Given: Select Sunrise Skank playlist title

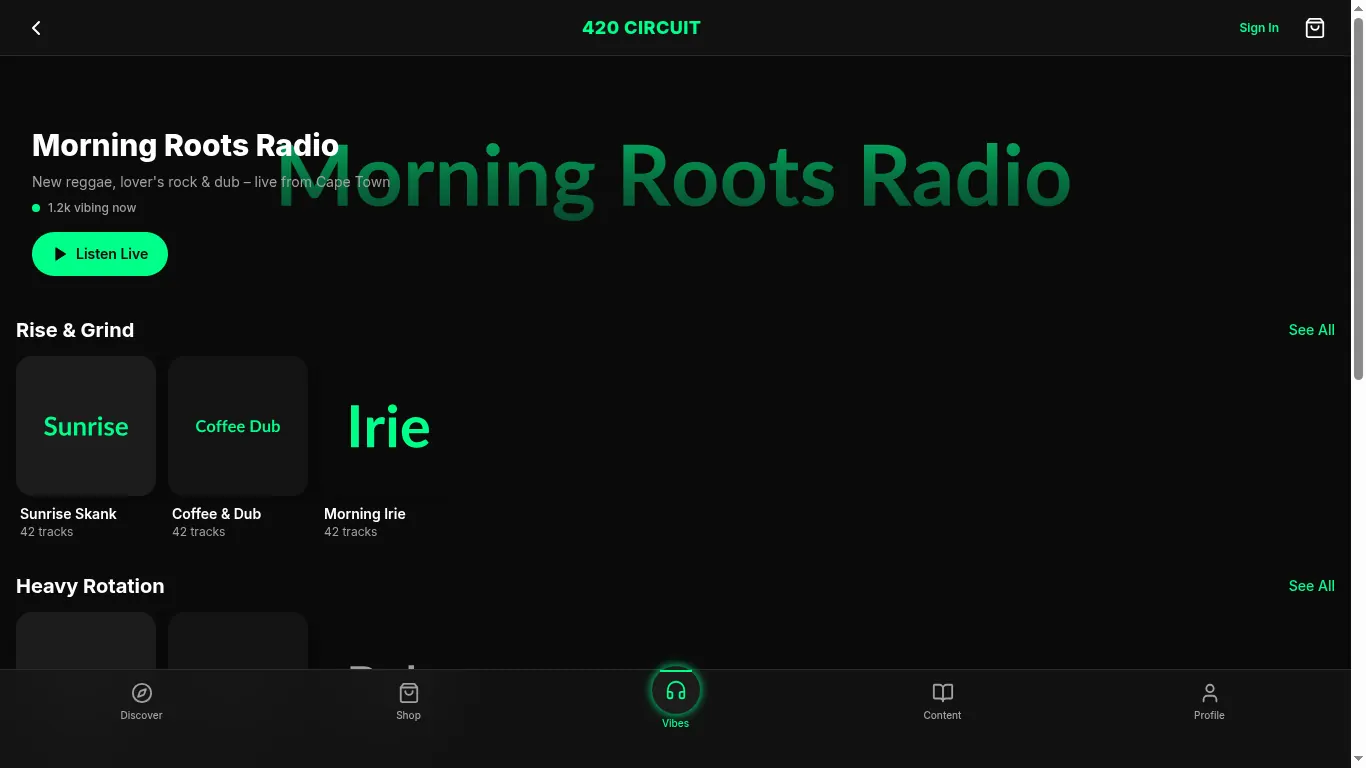Looking at the screenshot, I should (68, 514).
